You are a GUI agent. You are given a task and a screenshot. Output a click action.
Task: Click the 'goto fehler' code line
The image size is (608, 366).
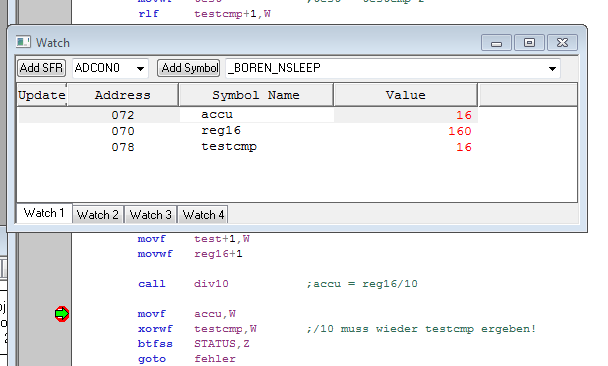(x=187, y=359)
